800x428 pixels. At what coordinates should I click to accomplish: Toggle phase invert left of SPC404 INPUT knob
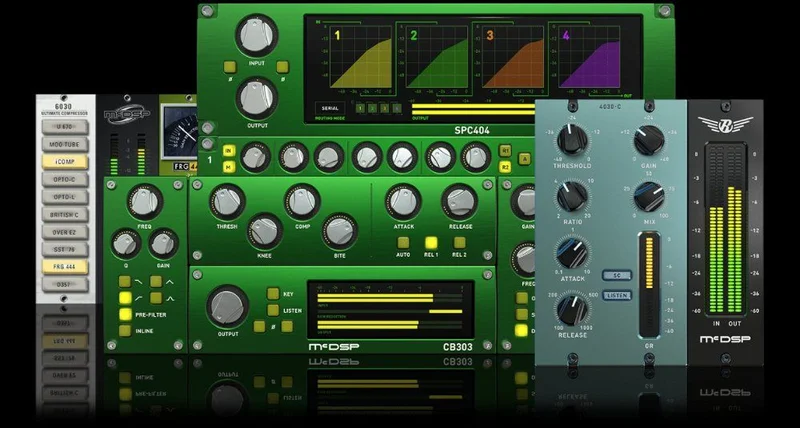(230, 67)
